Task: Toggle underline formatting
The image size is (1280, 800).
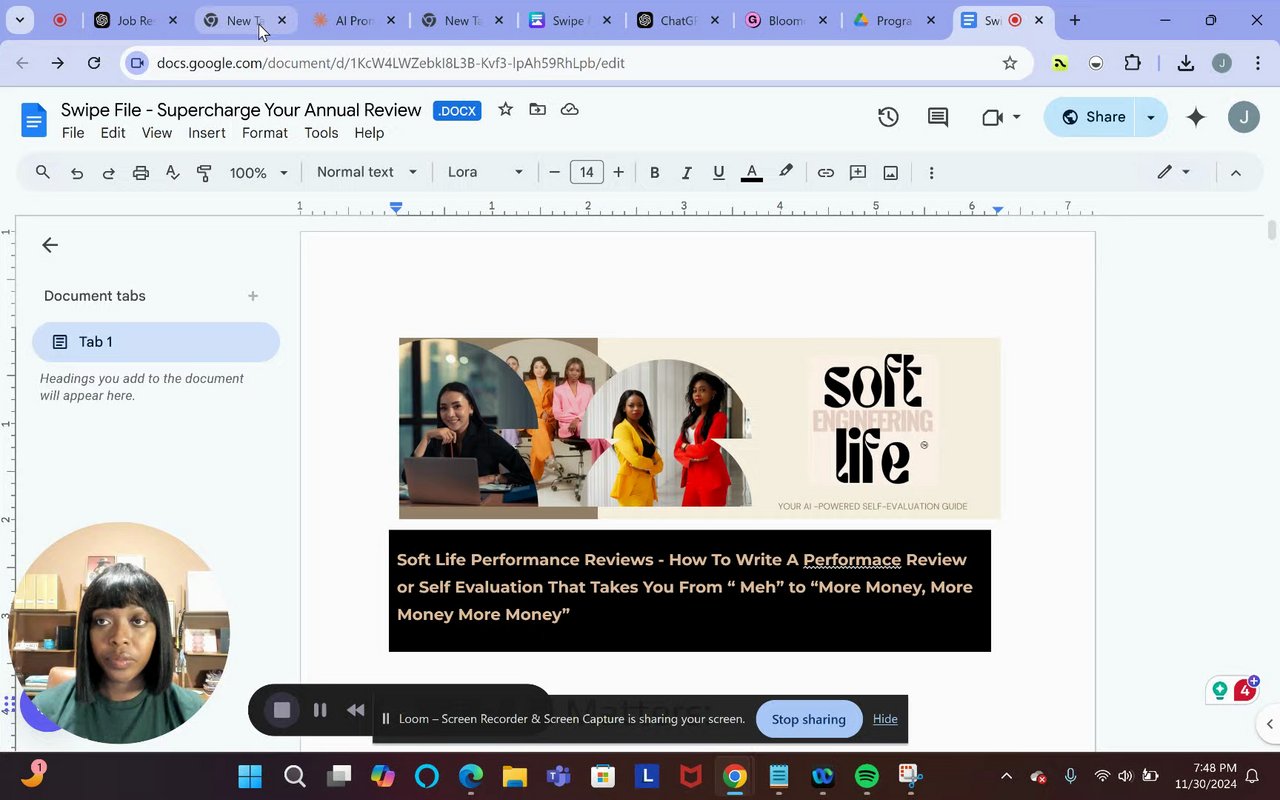Action: (x=718, y=173)
